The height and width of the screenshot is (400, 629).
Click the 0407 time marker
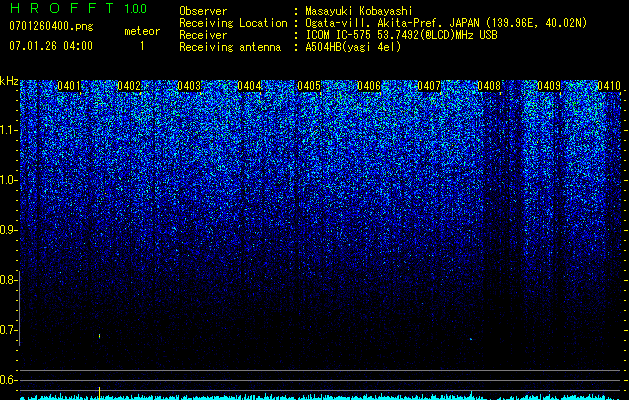(429, 86)
